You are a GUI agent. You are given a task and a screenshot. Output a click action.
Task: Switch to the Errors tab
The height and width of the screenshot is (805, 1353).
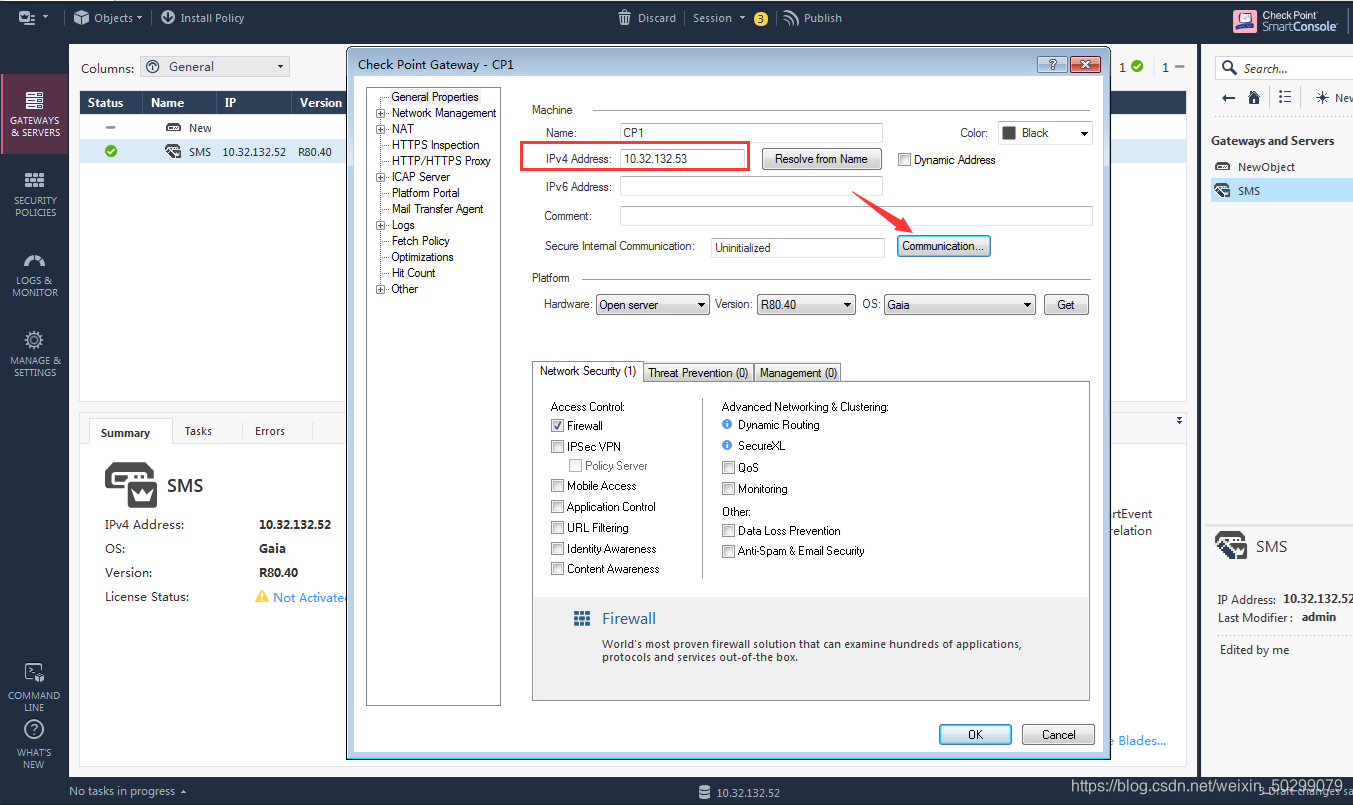pos(270,431)
